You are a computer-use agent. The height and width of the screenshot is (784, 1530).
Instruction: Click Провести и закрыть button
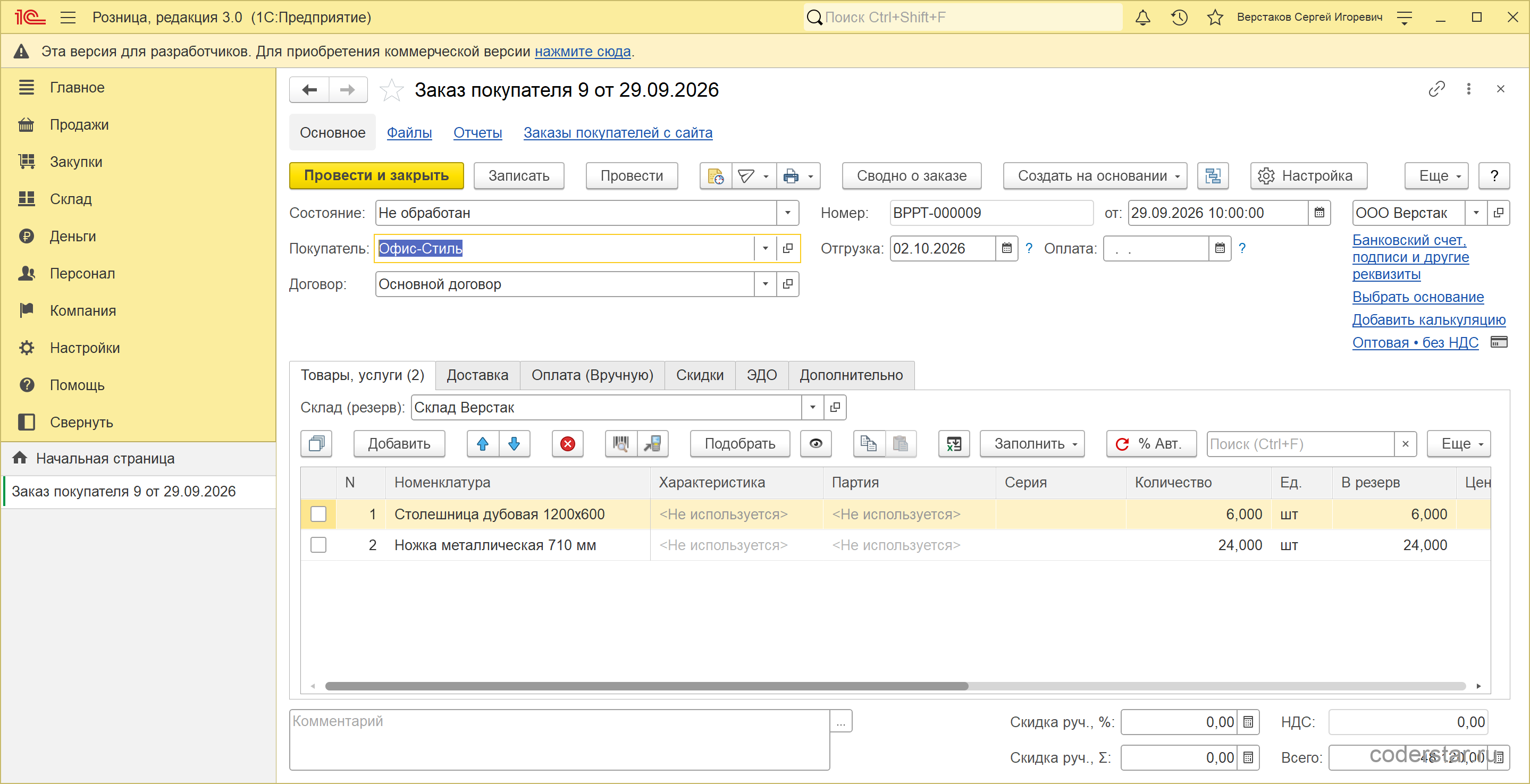click(x=376, y=176)
